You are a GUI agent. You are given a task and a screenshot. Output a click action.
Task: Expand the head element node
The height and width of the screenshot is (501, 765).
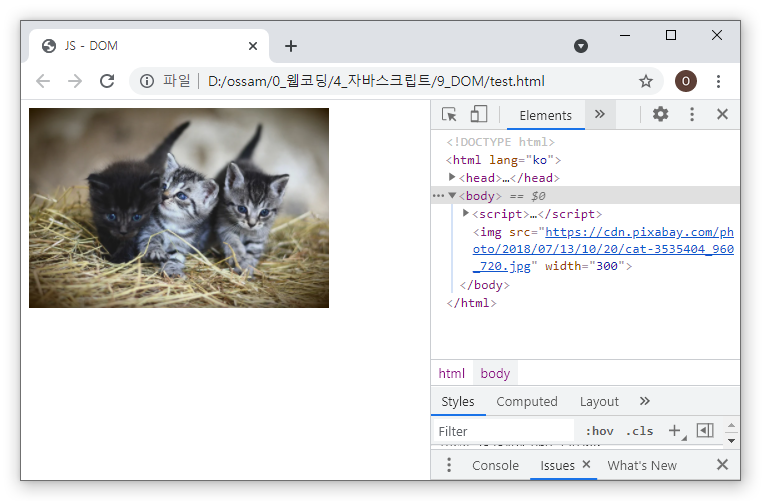pyautogui.click(x=452, y=177)
